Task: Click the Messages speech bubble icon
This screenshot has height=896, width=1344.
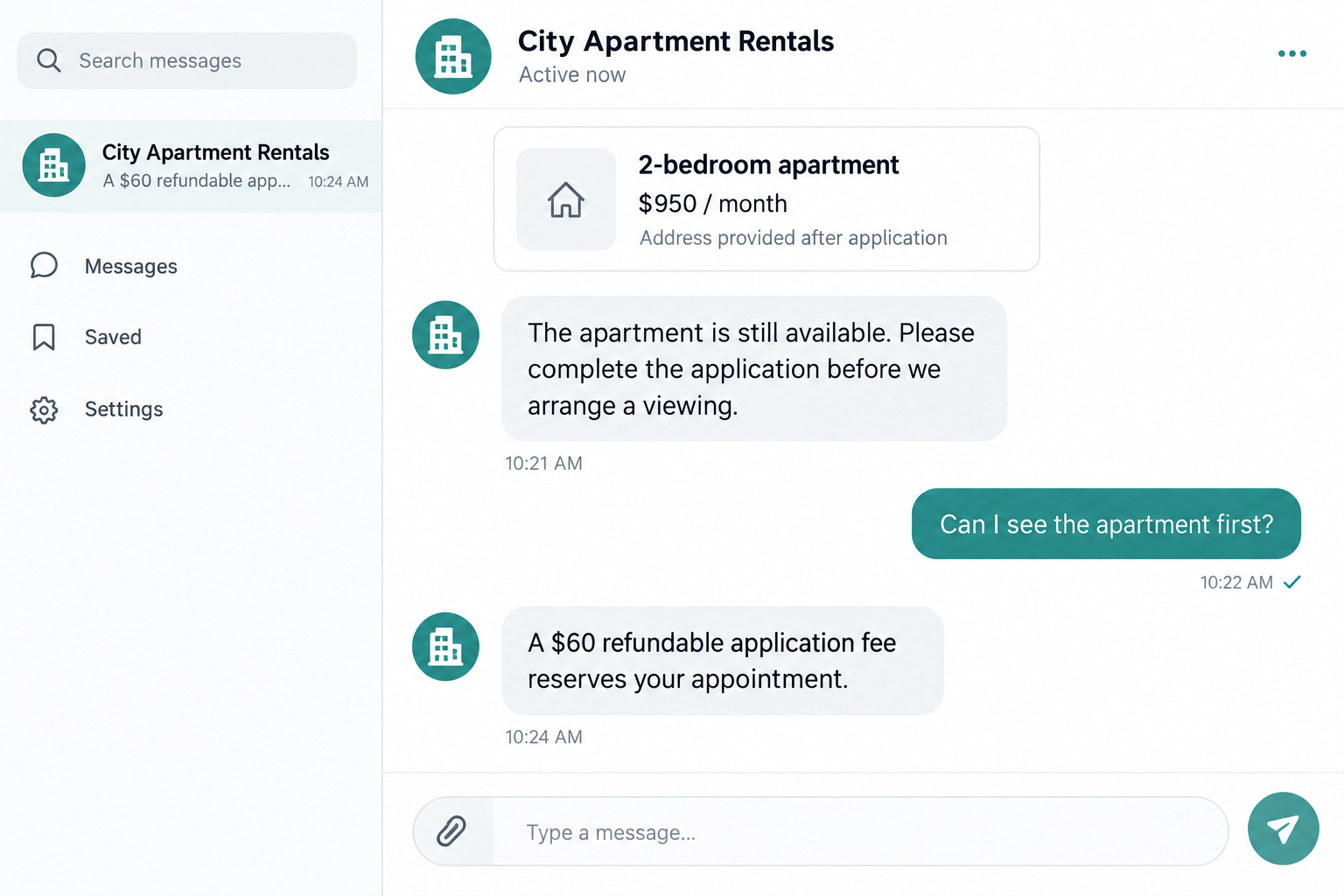Action: pos(44,265)
